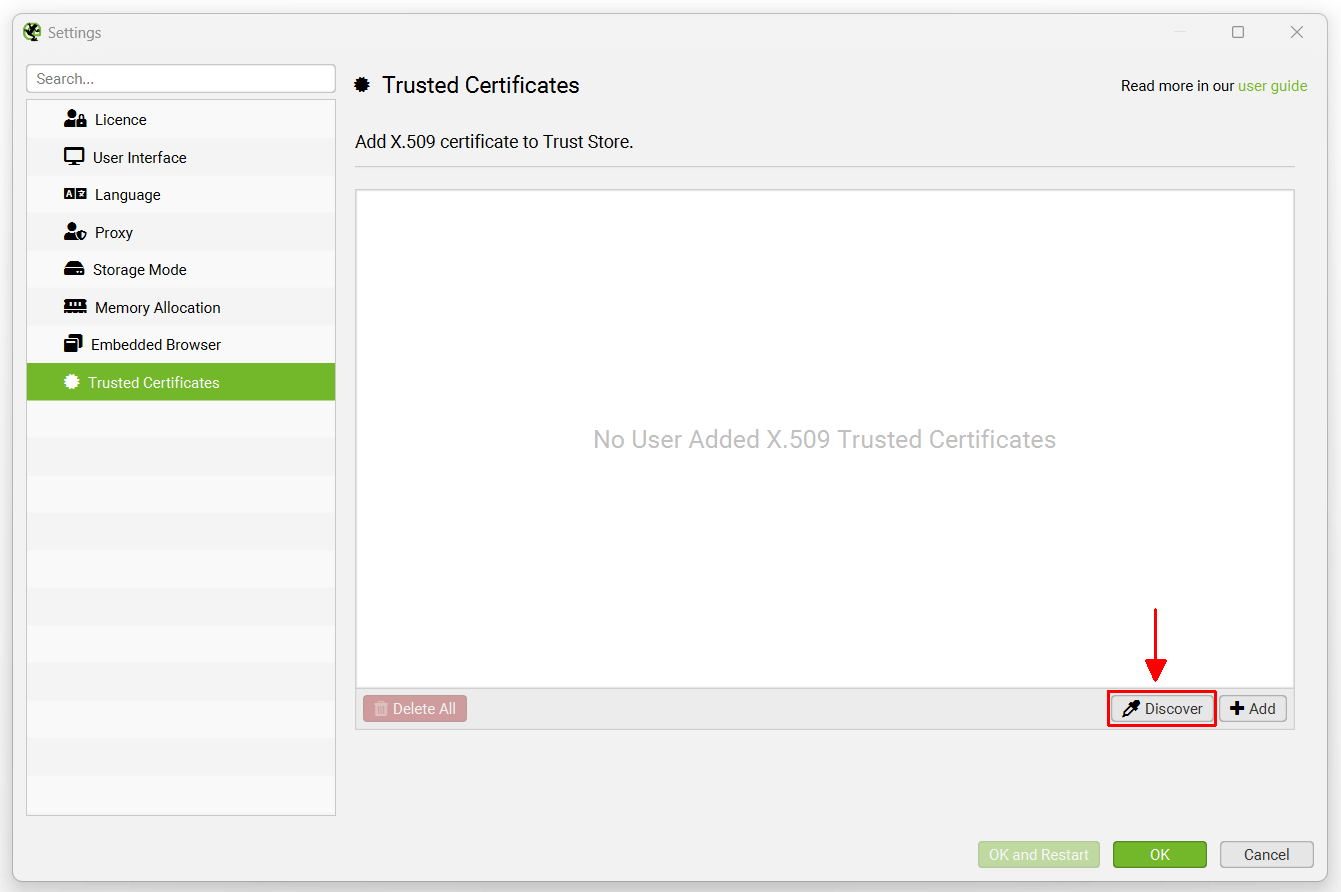Image resolution: width=1341 pixels, height=892 pixels.
Task: Switch to the User Interface settings section
Action: pos(141,157)
